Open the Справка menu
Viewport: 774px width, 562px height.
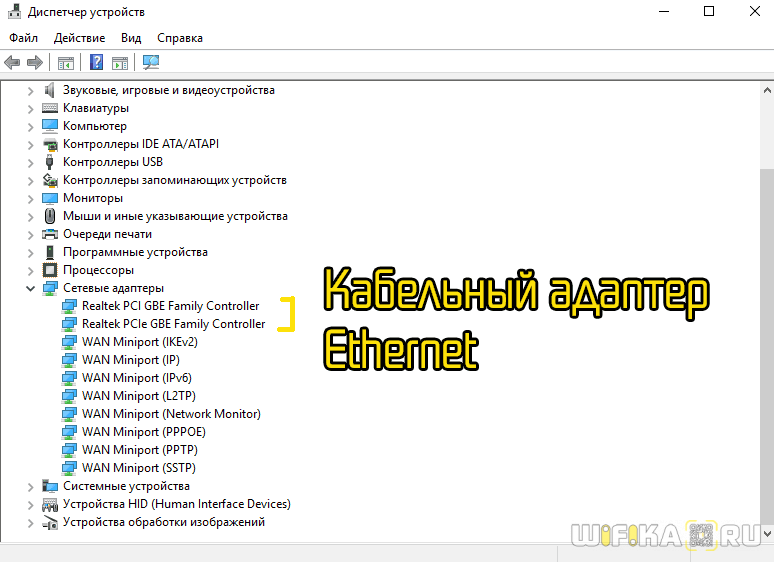[180, 38]
